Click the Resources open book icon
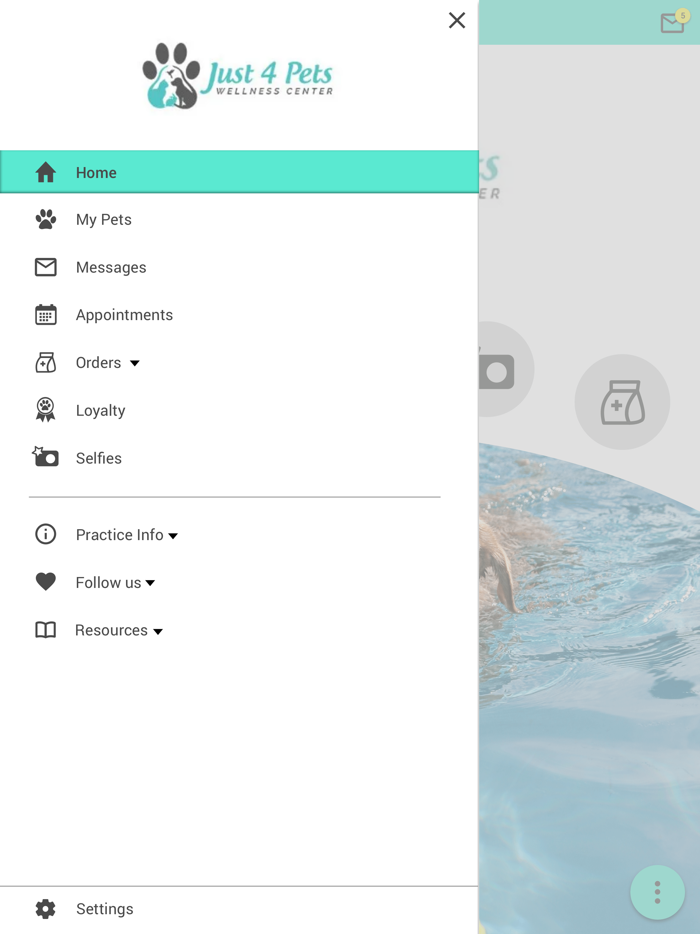 [x=45, y=630]
